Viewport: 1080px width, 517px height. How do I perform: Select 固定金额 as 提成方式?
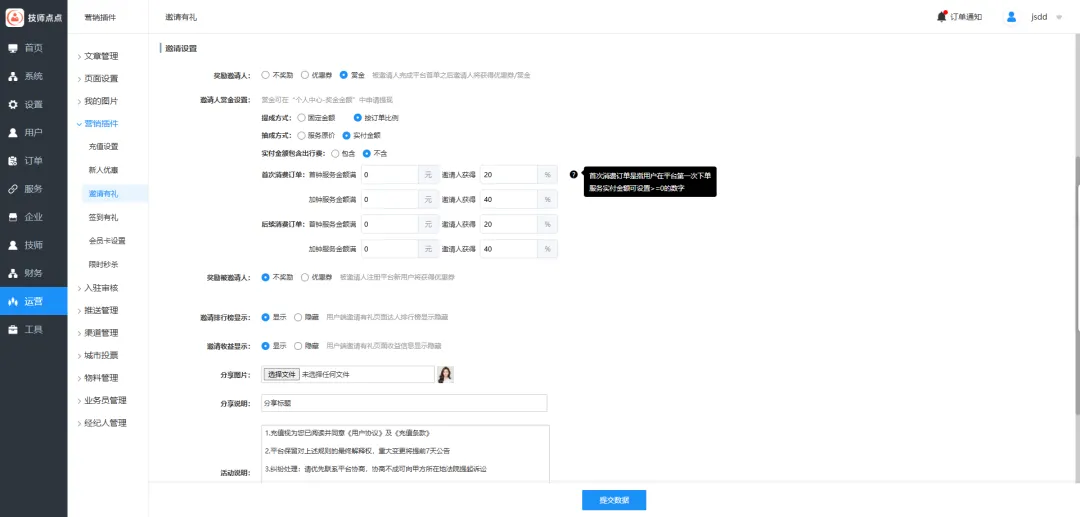(302, 117)
